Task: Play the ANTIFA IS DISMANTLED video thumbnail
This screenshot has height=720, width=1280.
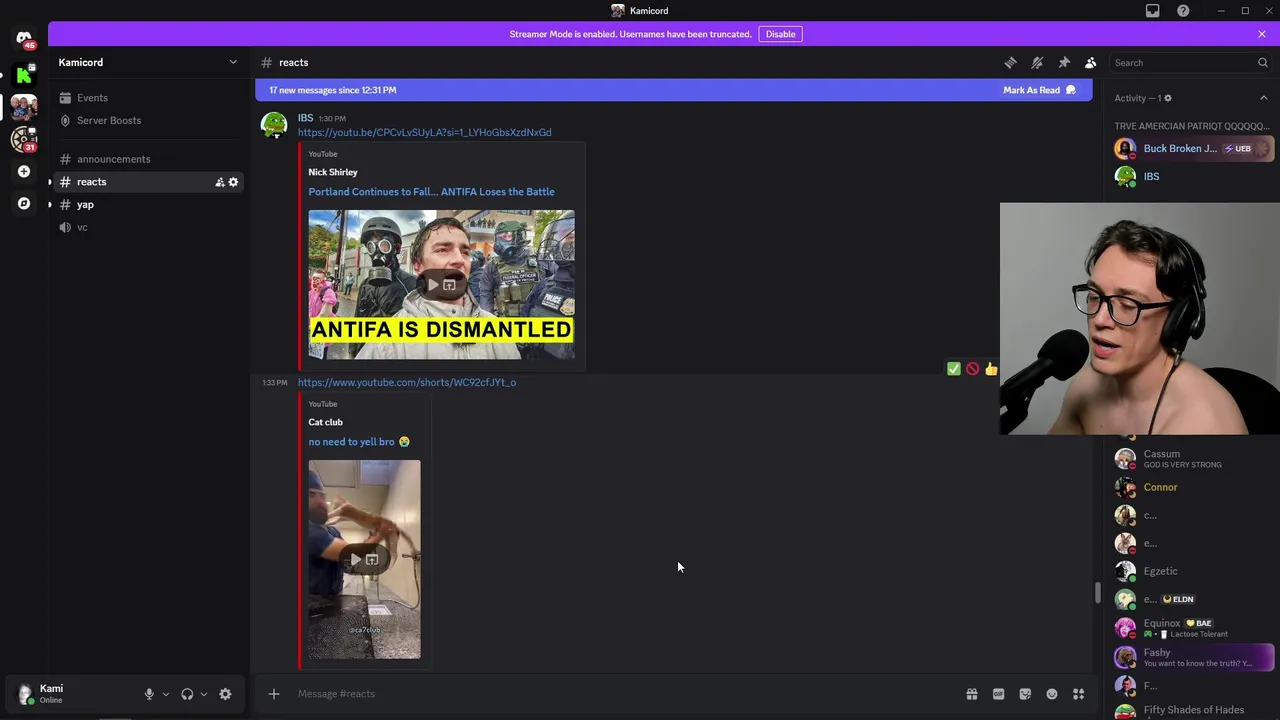Action: click(441, 284)
